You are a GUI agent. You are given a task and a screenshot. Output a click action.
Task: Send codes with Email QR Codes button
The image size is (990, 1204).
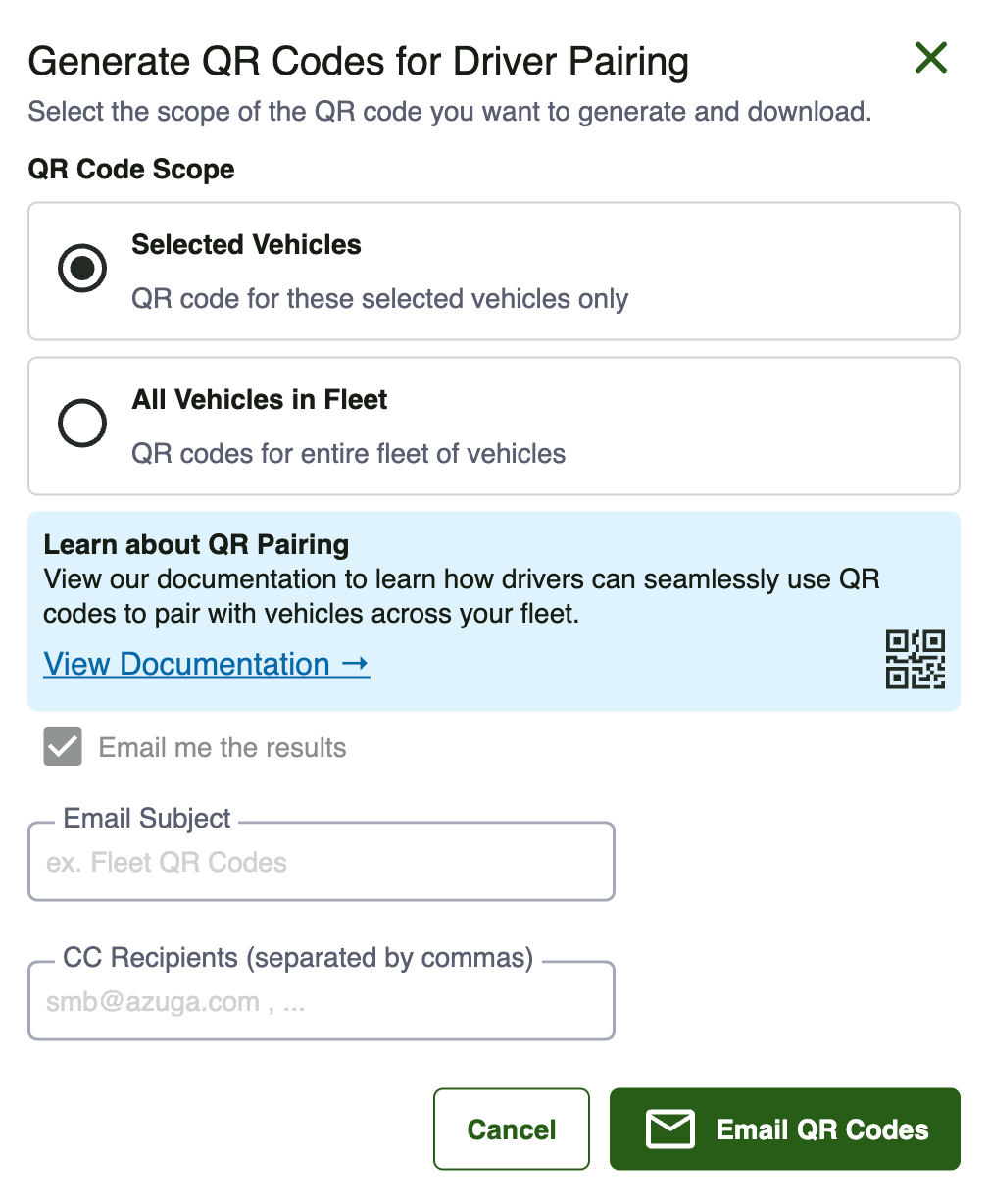point(785,1129)
